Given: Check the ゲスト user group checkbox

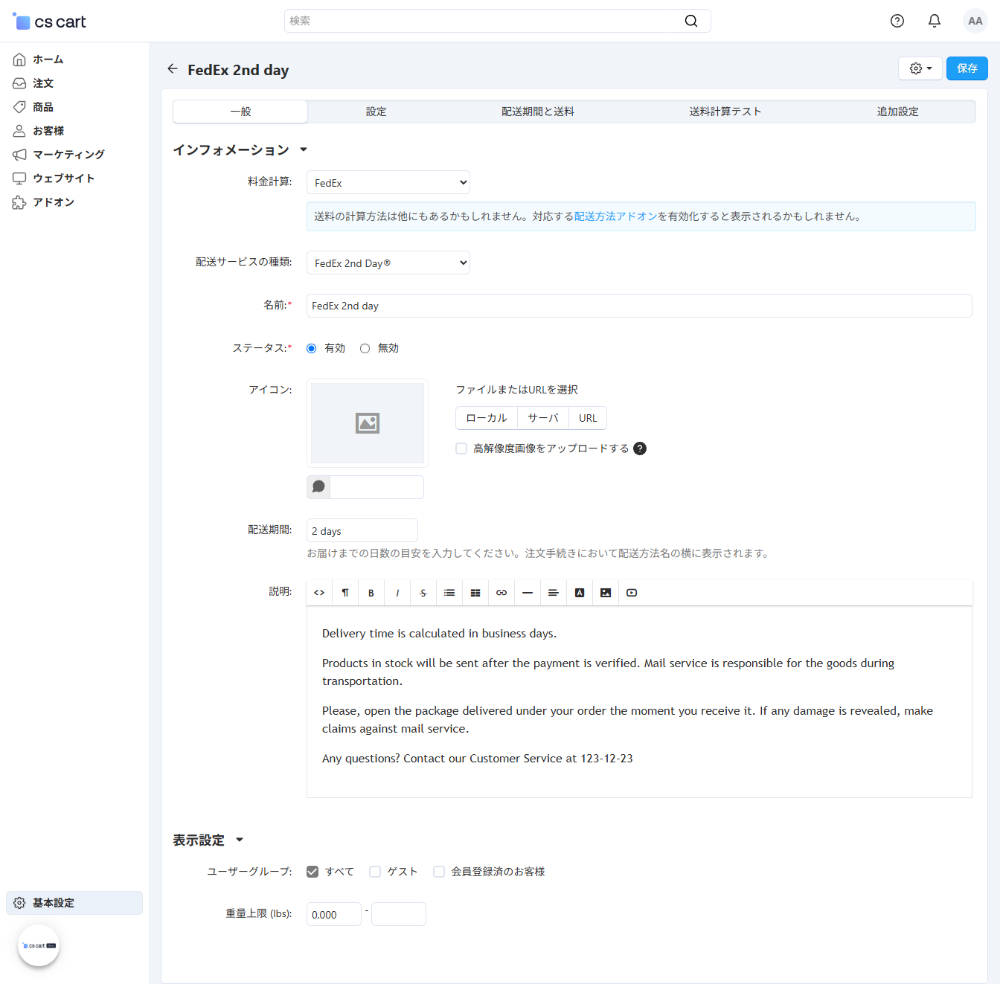Looking at the screenshot, I should click(x=375, y=872).
